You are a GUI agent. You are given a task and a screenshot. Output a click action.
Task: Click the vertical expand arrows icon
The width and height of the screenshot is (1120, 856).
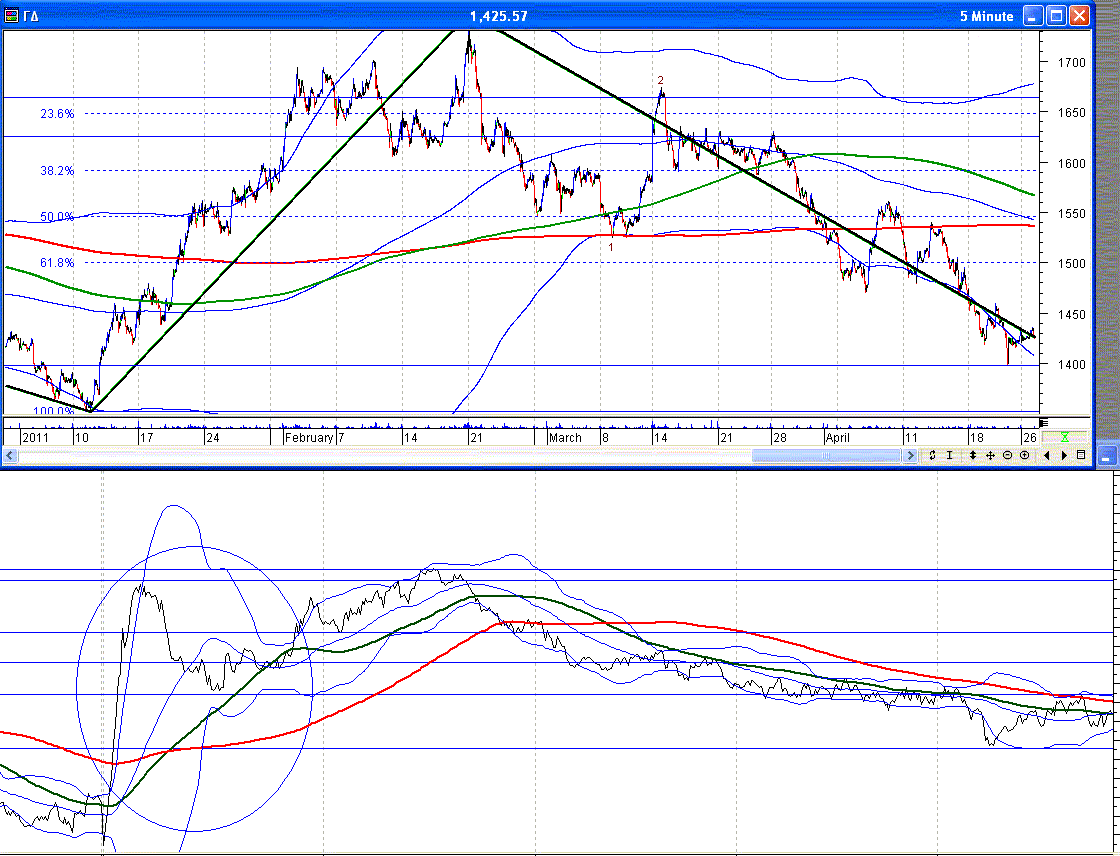973,455
